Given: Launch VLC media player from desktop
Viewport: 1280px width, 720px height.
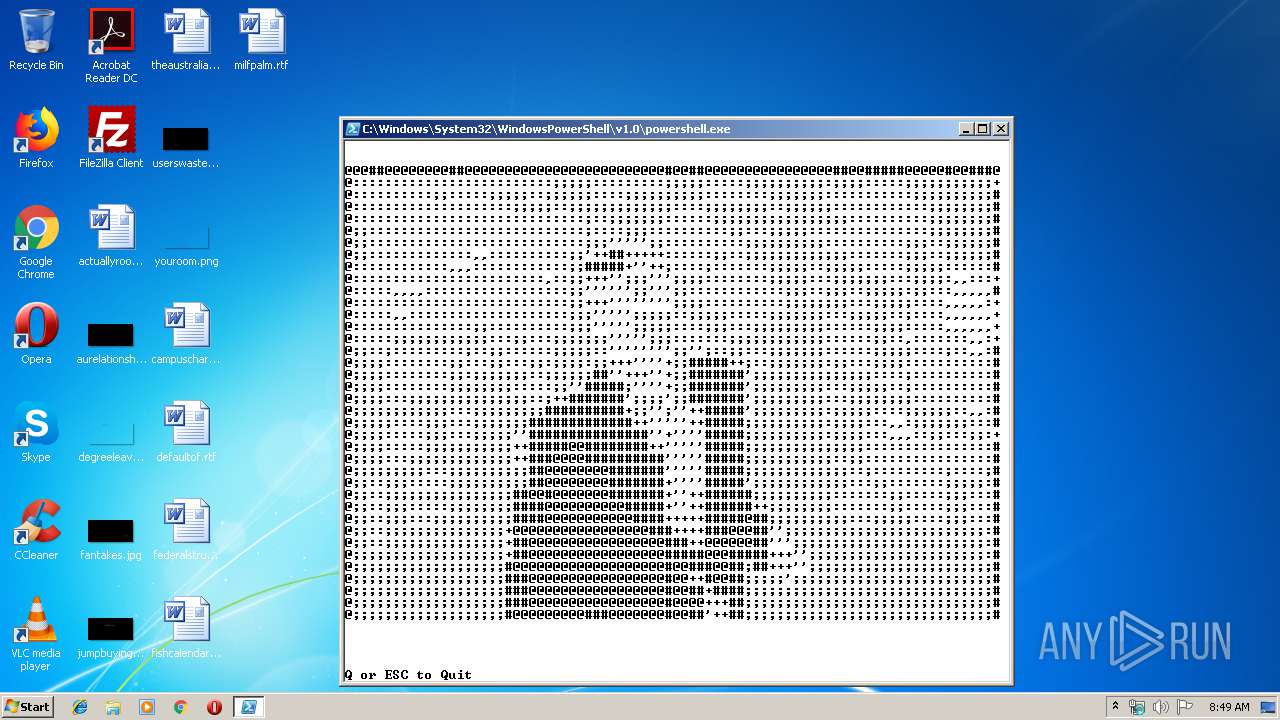Looking at the screenshot, I should click(36, 634).
